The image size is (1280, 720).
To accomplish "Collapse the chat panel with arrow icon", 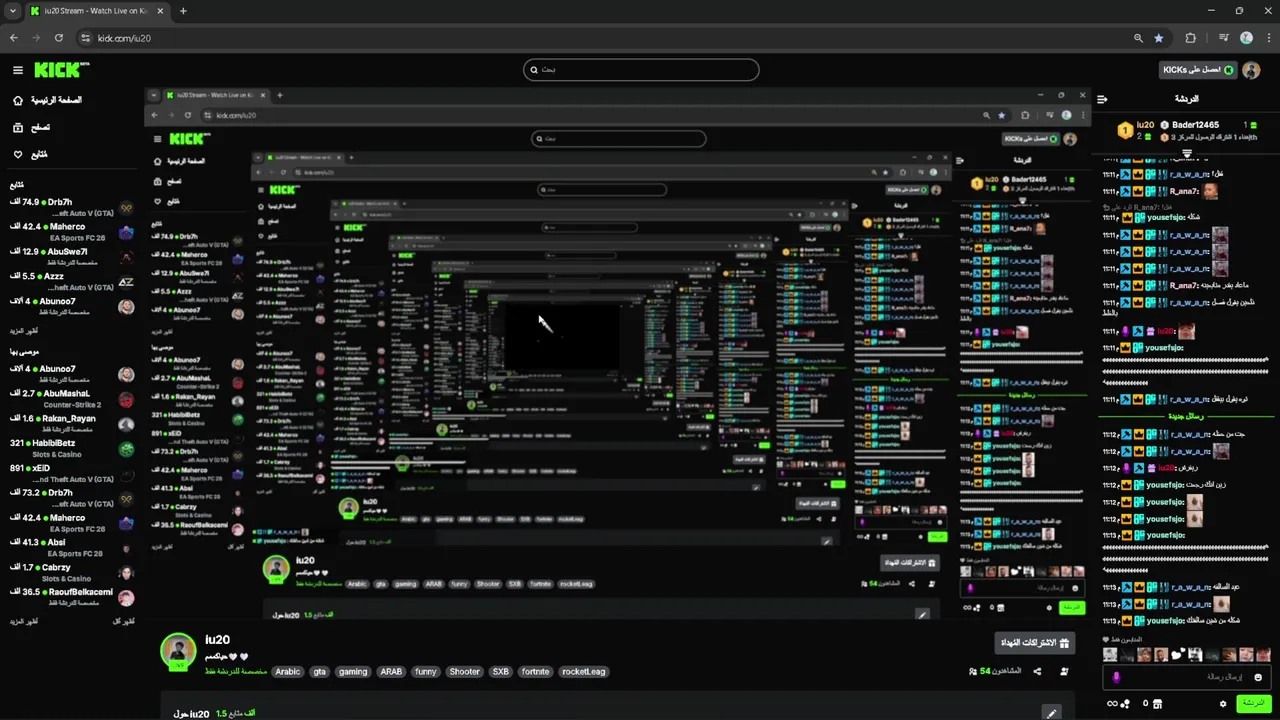I will (1102, 99).
